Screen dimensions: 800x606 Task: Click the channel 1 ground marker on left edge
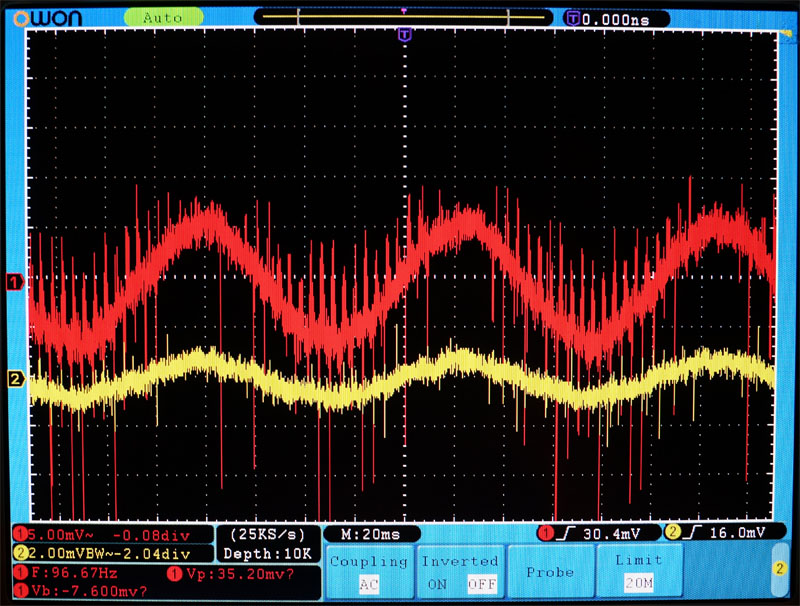tap(15, 283)
